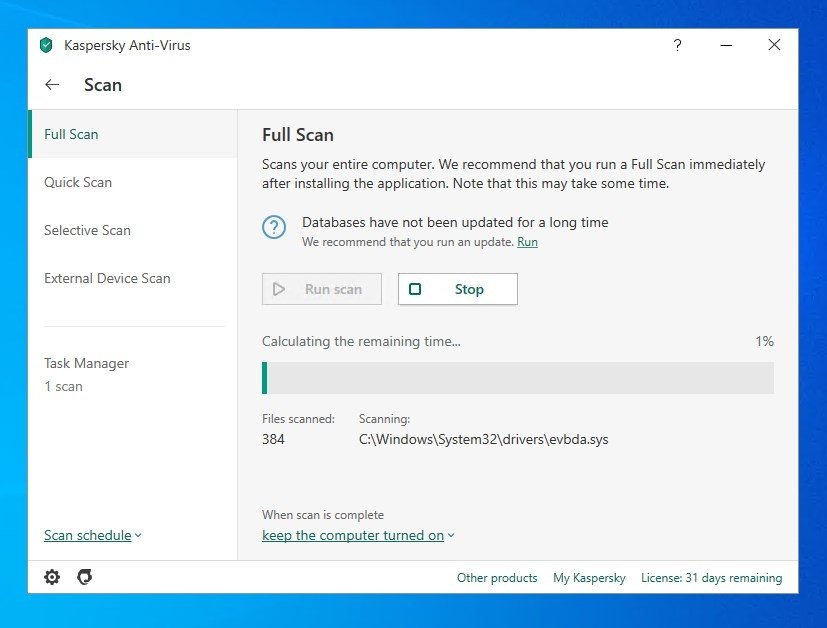Click the disabled Run scan button
This screenshot has height=628, width=827.
point(322,289)
